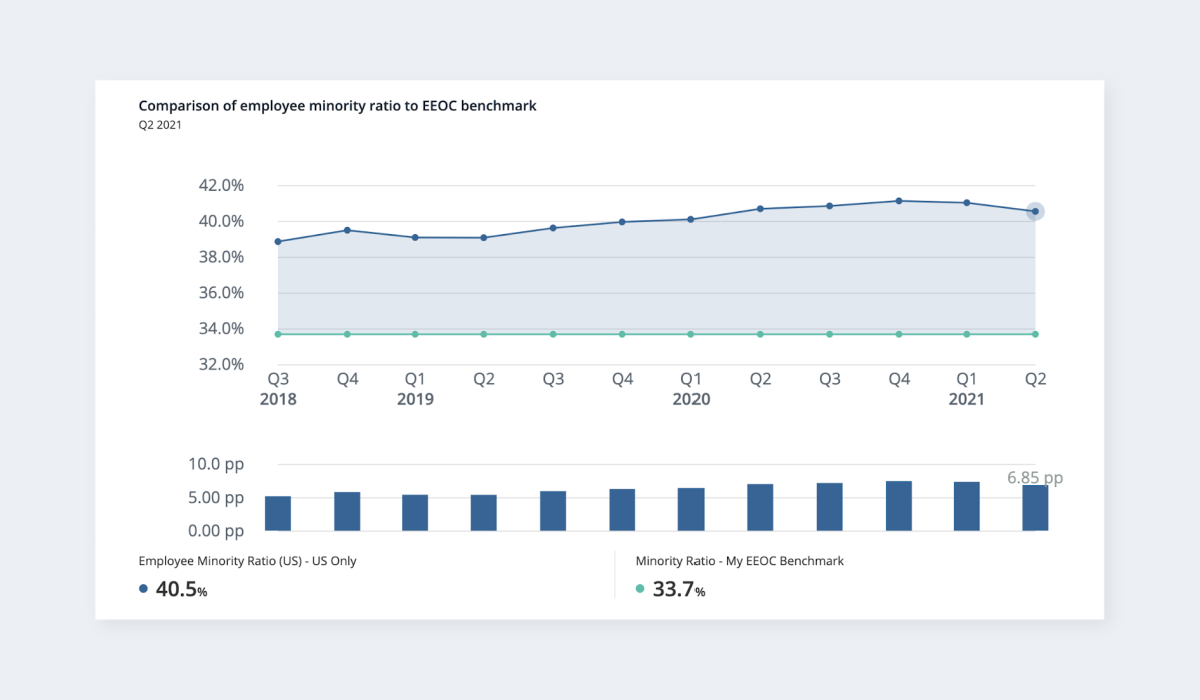Click the Q1 2020 difference bar
1200x700 pixels.
tap(691, 509)
